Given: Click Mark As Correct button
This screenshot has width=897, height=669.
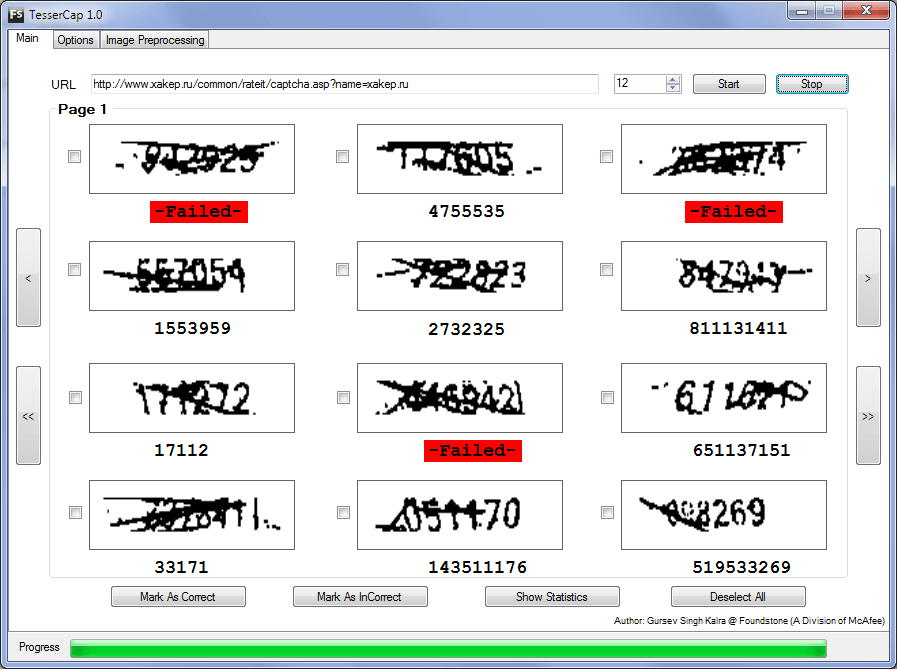Looking at the screenshot, I should (x=178, y=597).
